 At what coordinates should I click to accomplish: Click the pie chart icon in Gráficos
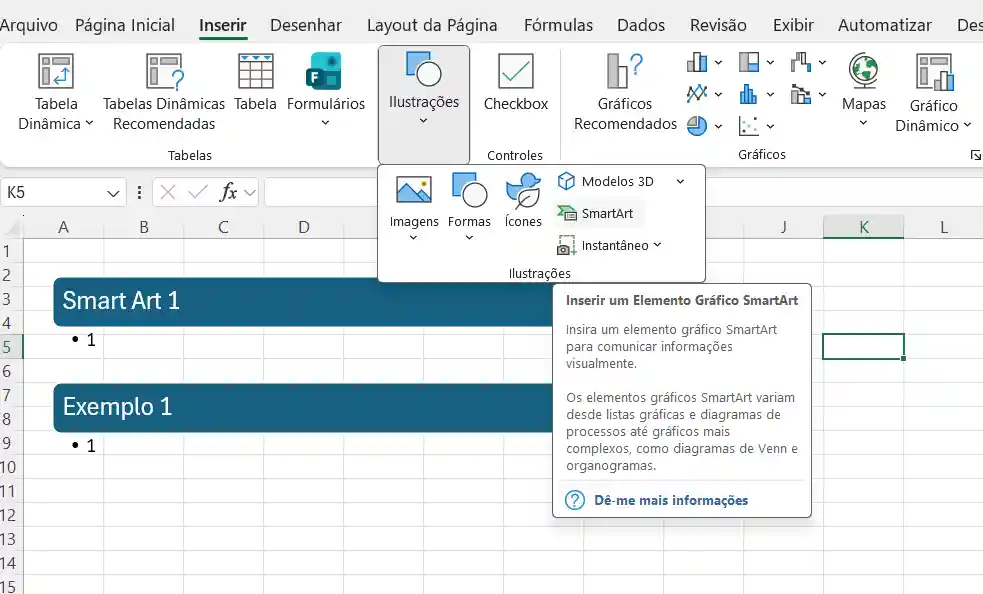697,126
